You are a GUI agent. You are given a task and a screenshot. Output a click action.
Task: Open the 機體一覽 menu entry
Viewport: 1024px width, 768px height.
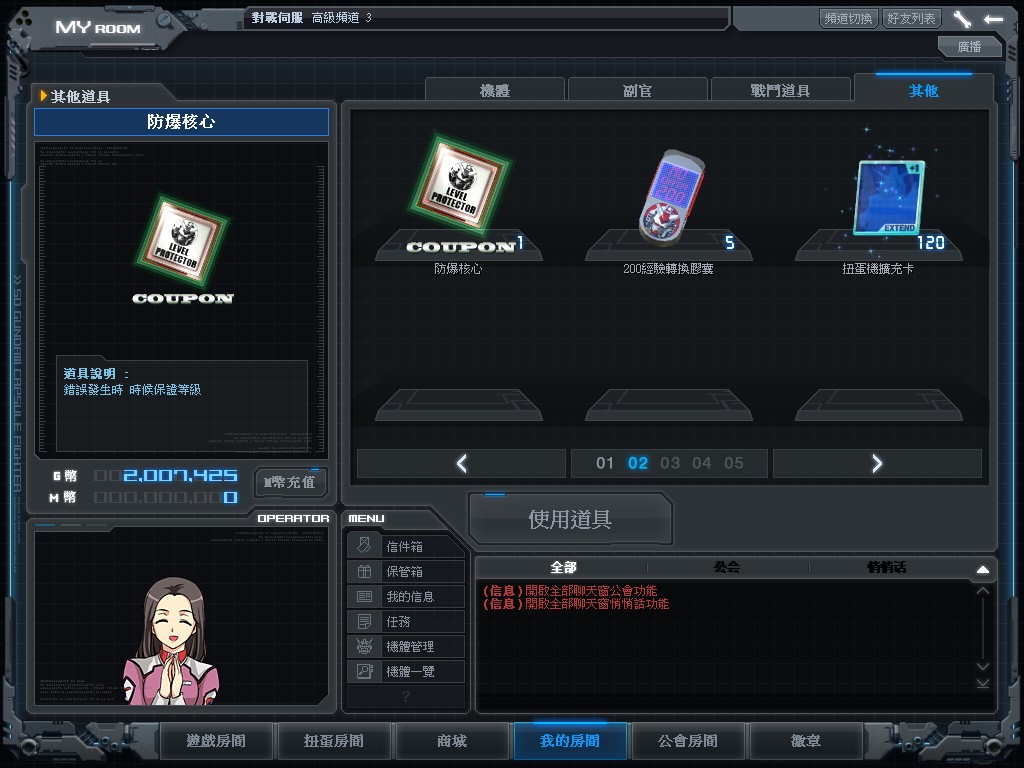pyautogui.click(x=406, y=671)
